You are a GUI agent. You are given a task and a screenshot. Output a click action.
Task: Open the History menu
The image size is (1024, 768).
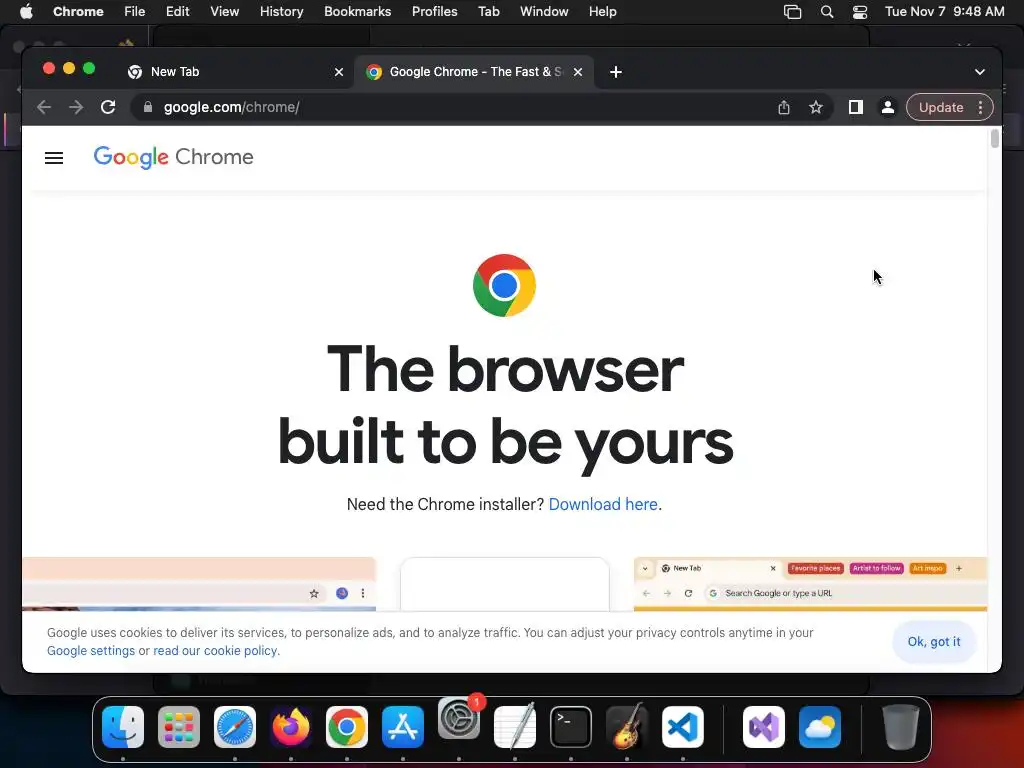[281, 12]
